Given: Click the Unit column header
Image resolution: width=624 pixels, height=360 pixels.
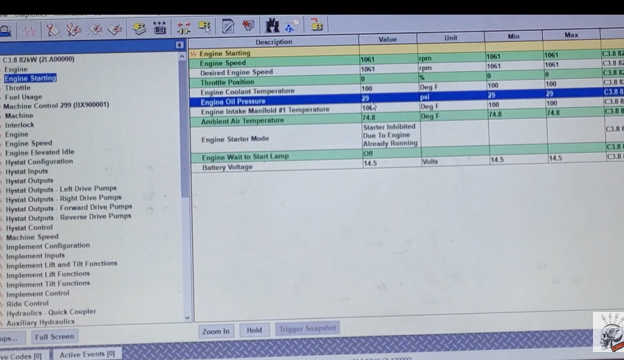Looking at the screenshot, I should coord(450,37).
